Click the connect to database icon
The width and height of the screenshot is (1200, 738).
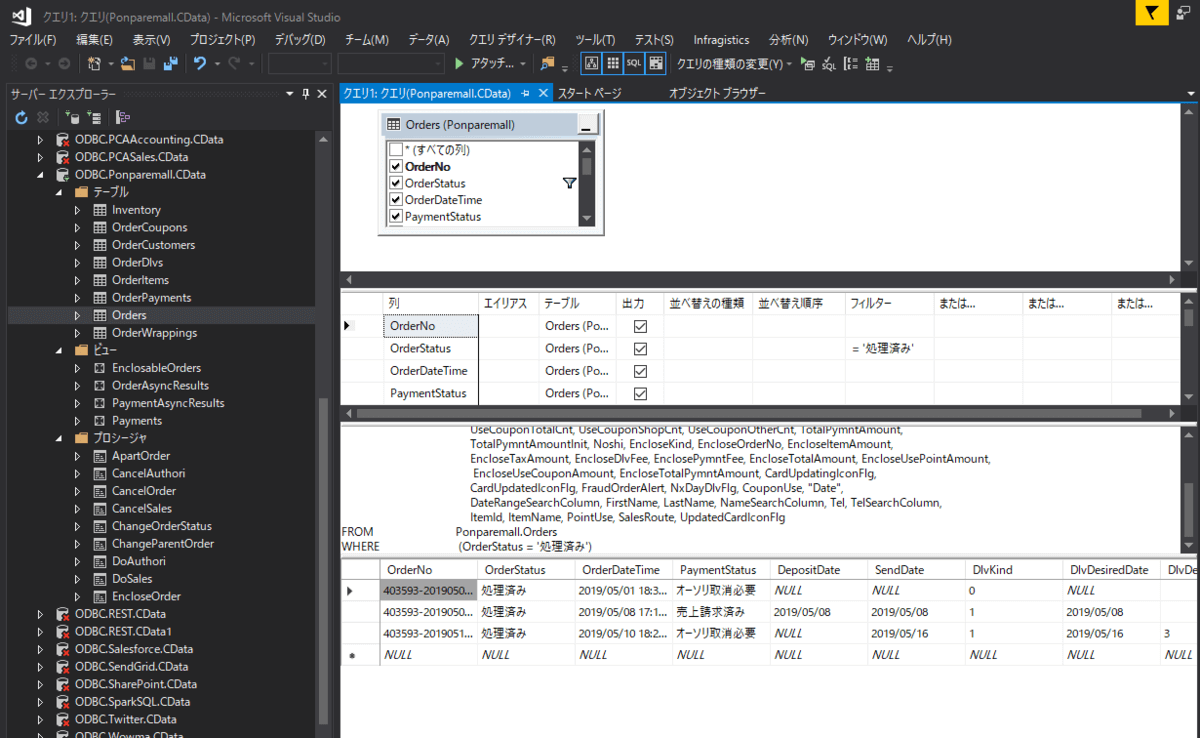[73, 118]
